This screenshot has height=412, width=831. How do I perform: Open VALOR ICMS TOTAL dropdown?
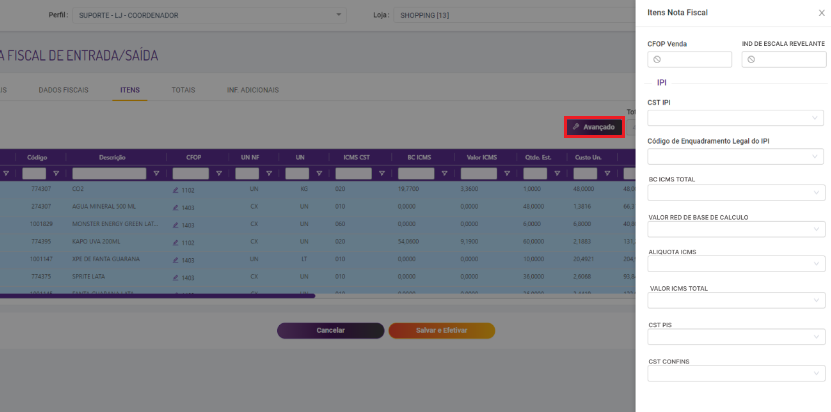tap(736, 300)
